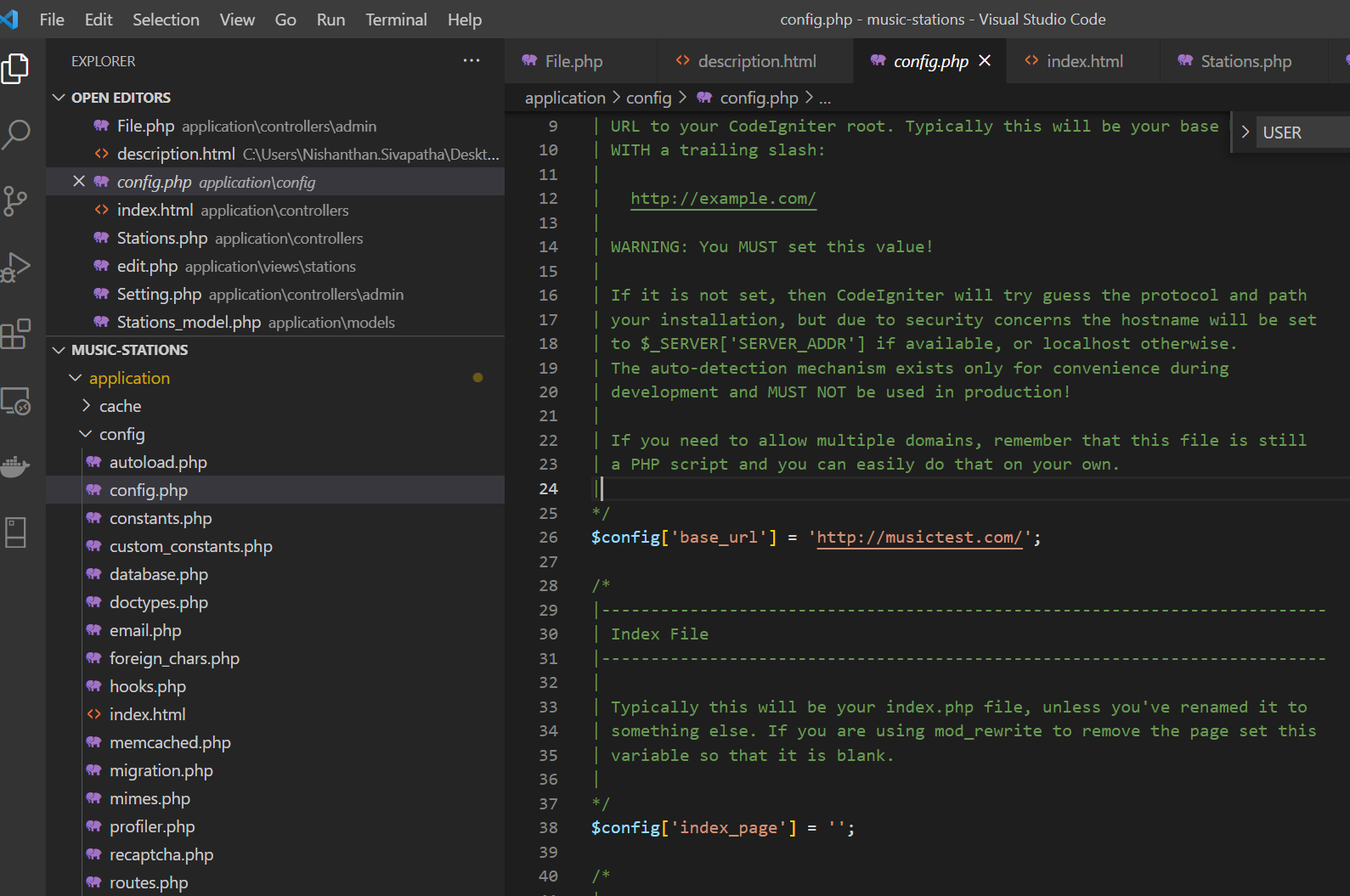The height and width of the screenshot is (896, 1350).
Task: Open the Edit menu
Action: [99, 19]
